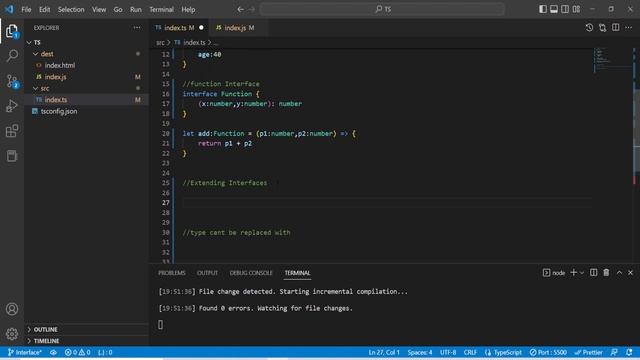Screen dimensions: 640x360
Task: Open the Run menu
Action: [136, 9]
